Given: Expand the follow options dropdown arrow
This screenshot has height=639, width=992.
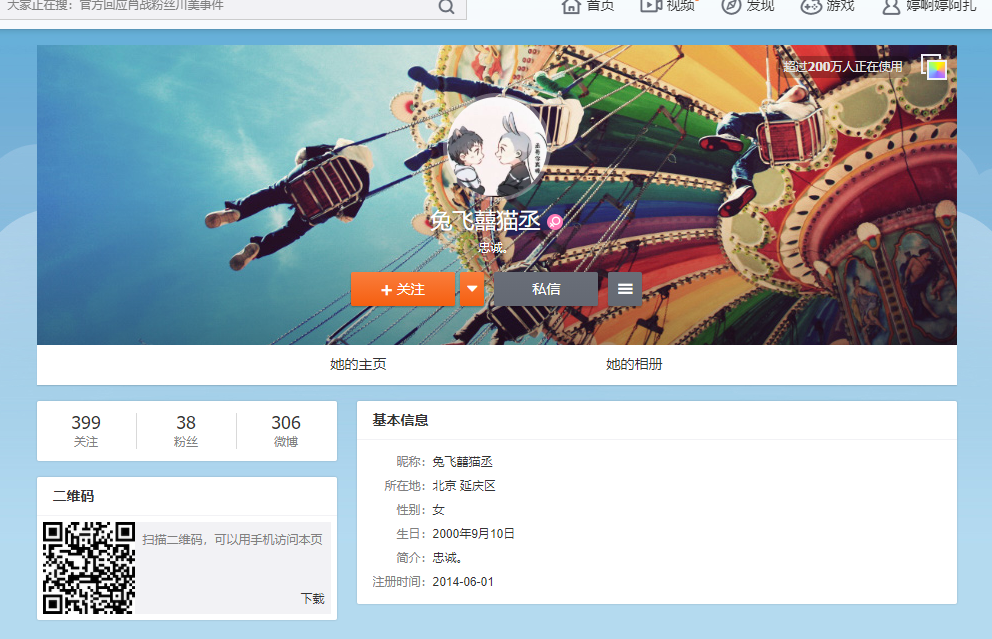Looking at the screenshot, I should 472,289.
